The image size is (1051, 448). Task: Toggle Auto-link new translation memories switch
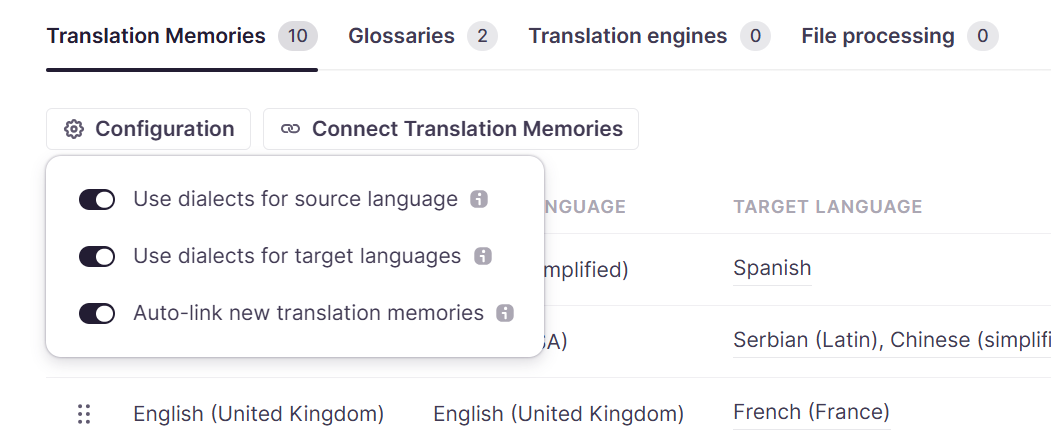(97, 313)
